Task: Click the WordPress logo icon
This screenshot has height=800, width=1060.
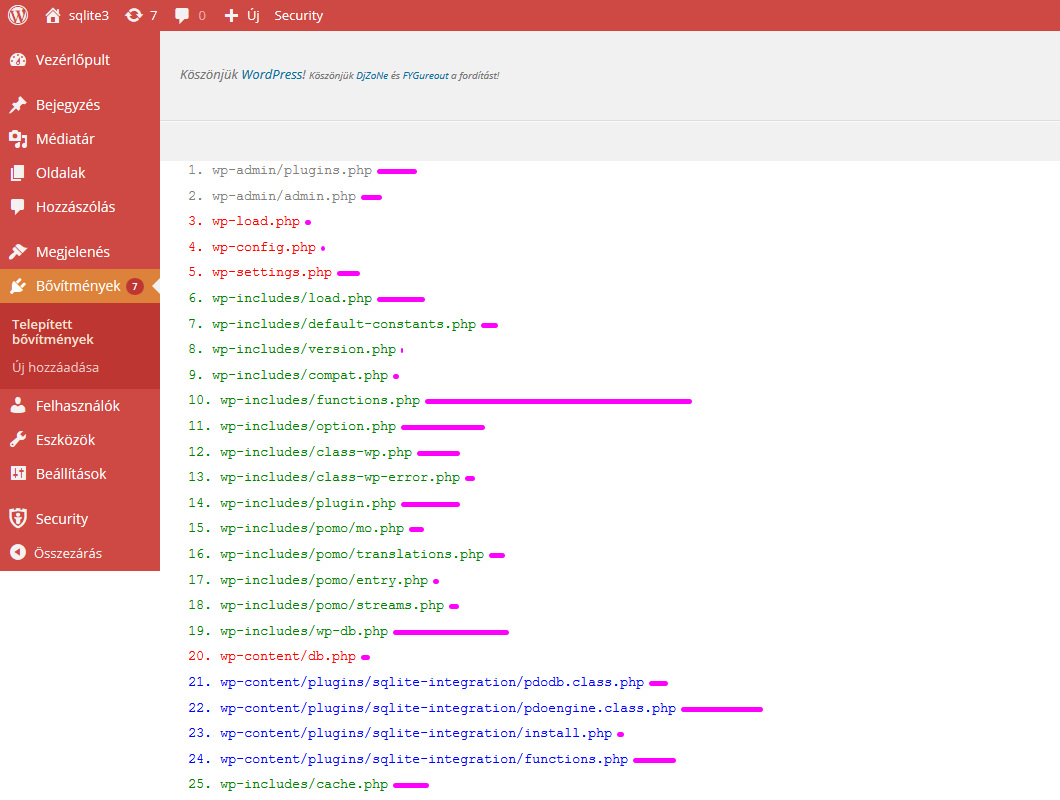Action: click(18, 15)
